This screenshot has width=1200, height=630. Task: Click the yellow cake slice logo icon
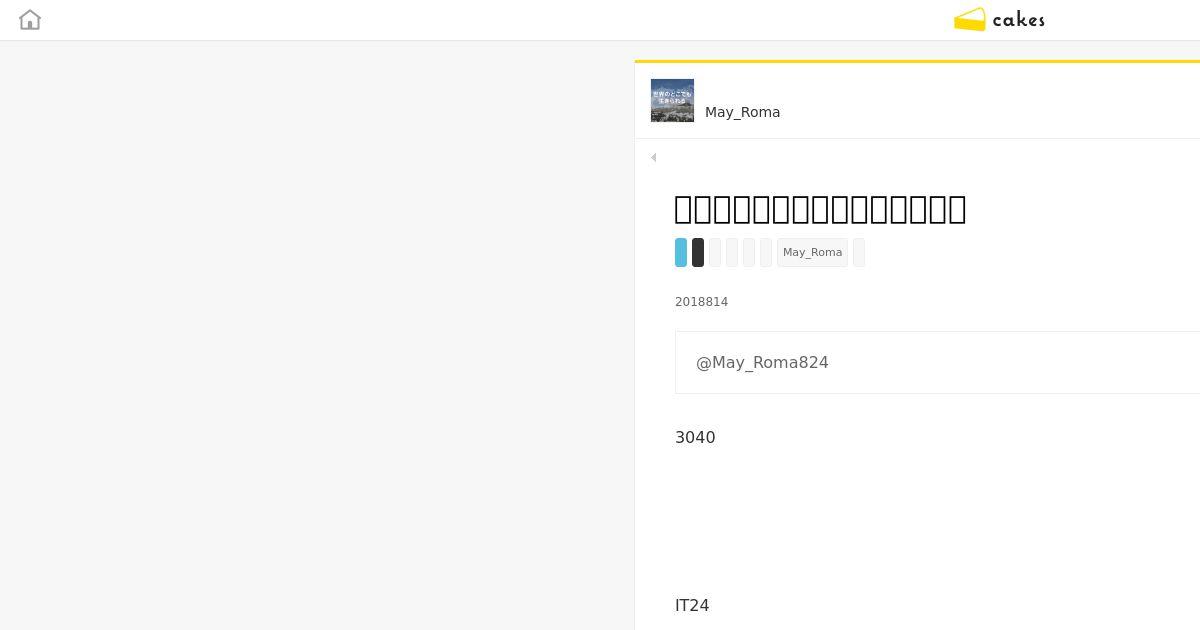(969, 20)
